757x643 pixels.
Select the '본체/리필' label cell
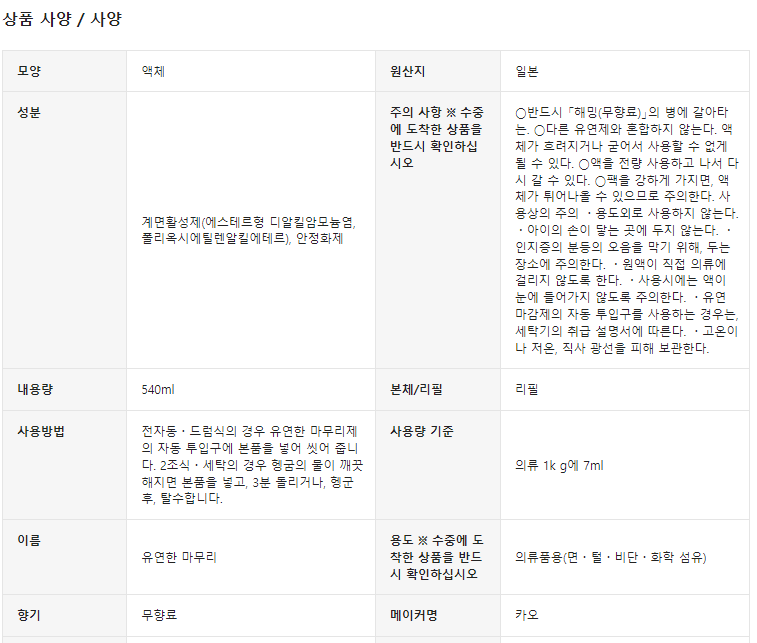(x=438, y=390)
